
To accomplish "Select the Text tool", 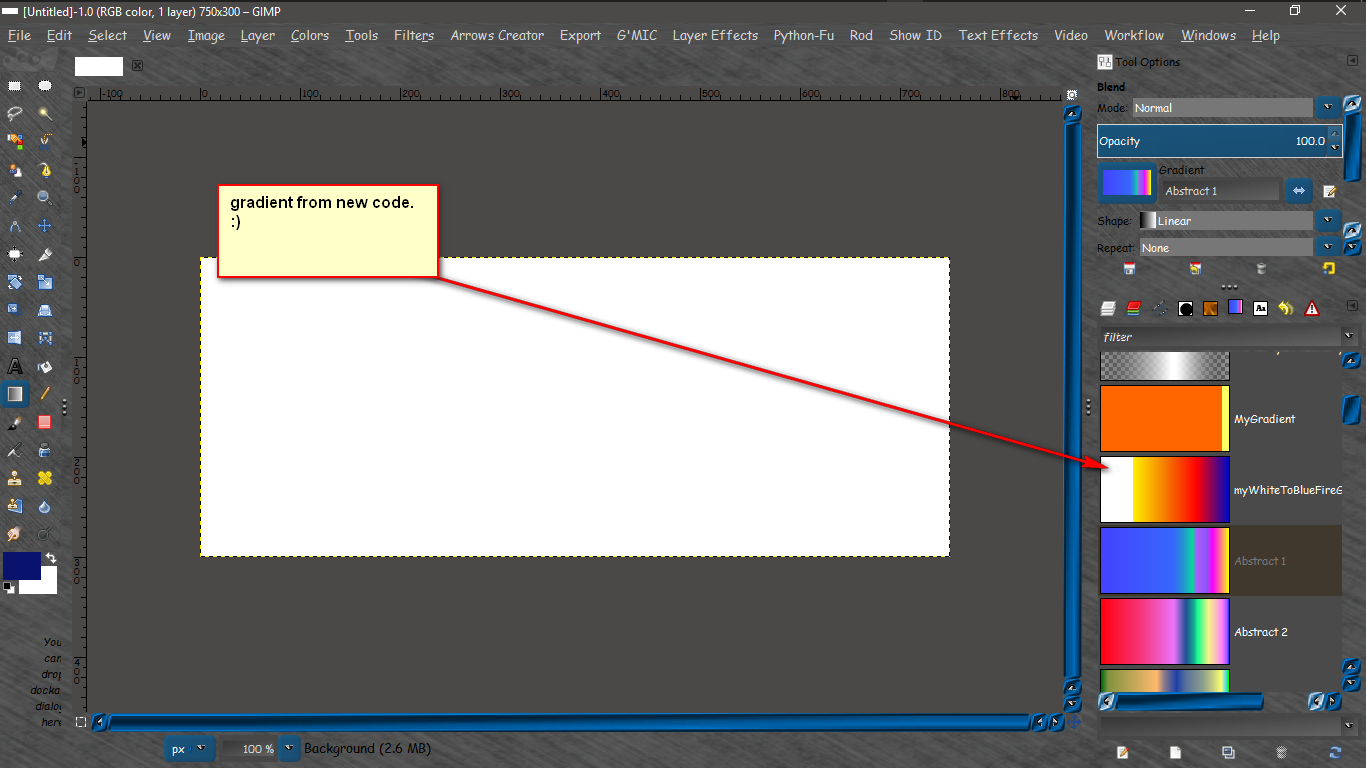I will pyautogui.click(x=15, y=366).
